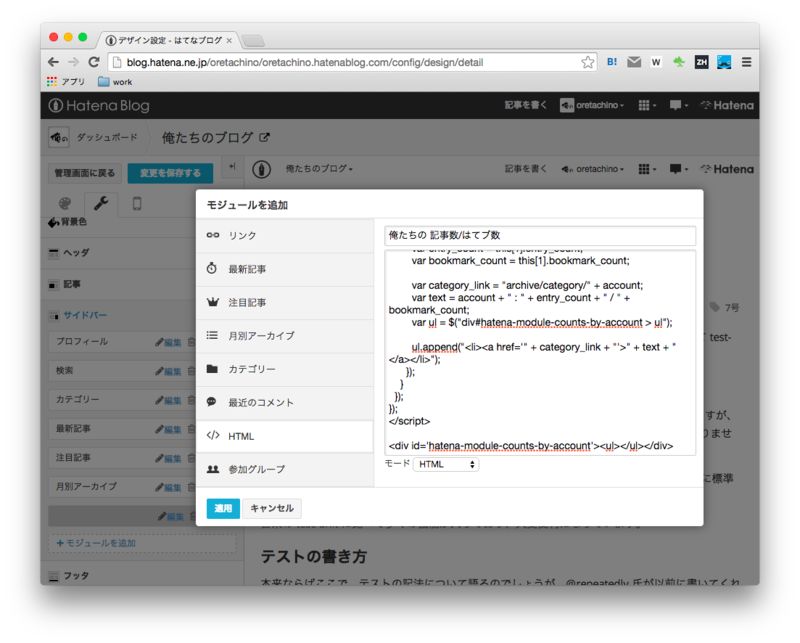800x643 pixels.
Task: Bookmark page with star icon
Action: click(x=587, y=62)
